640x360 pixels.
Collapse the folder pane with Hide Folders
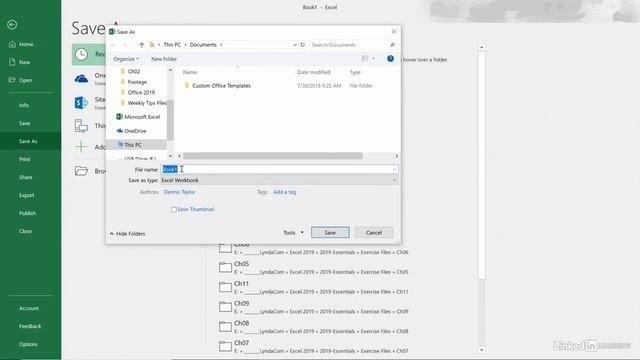coord(127,233)
